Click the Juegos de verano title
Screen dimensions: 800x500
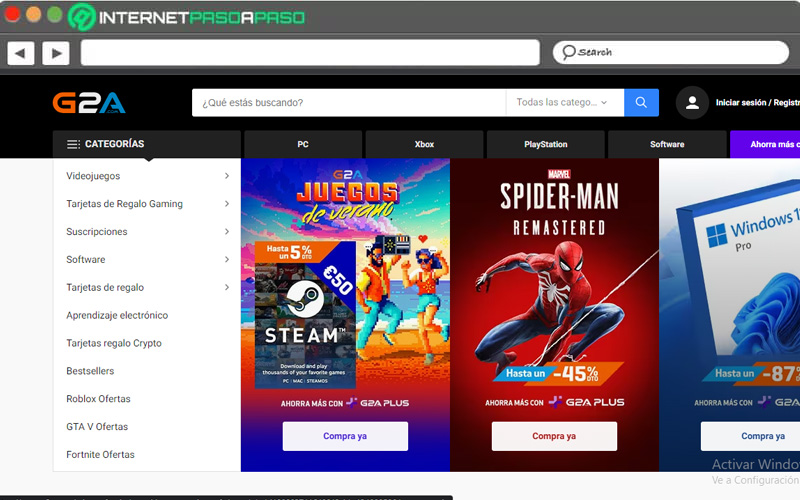(x=347, y=202)
